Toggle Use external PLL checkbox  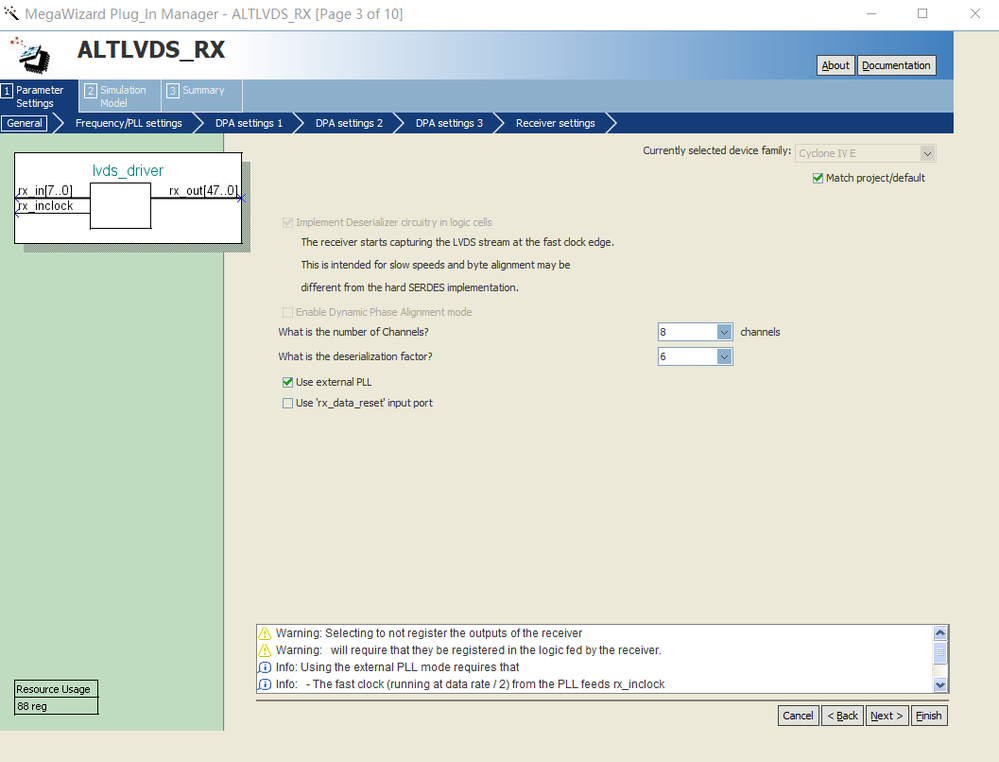tap(287, 382)
